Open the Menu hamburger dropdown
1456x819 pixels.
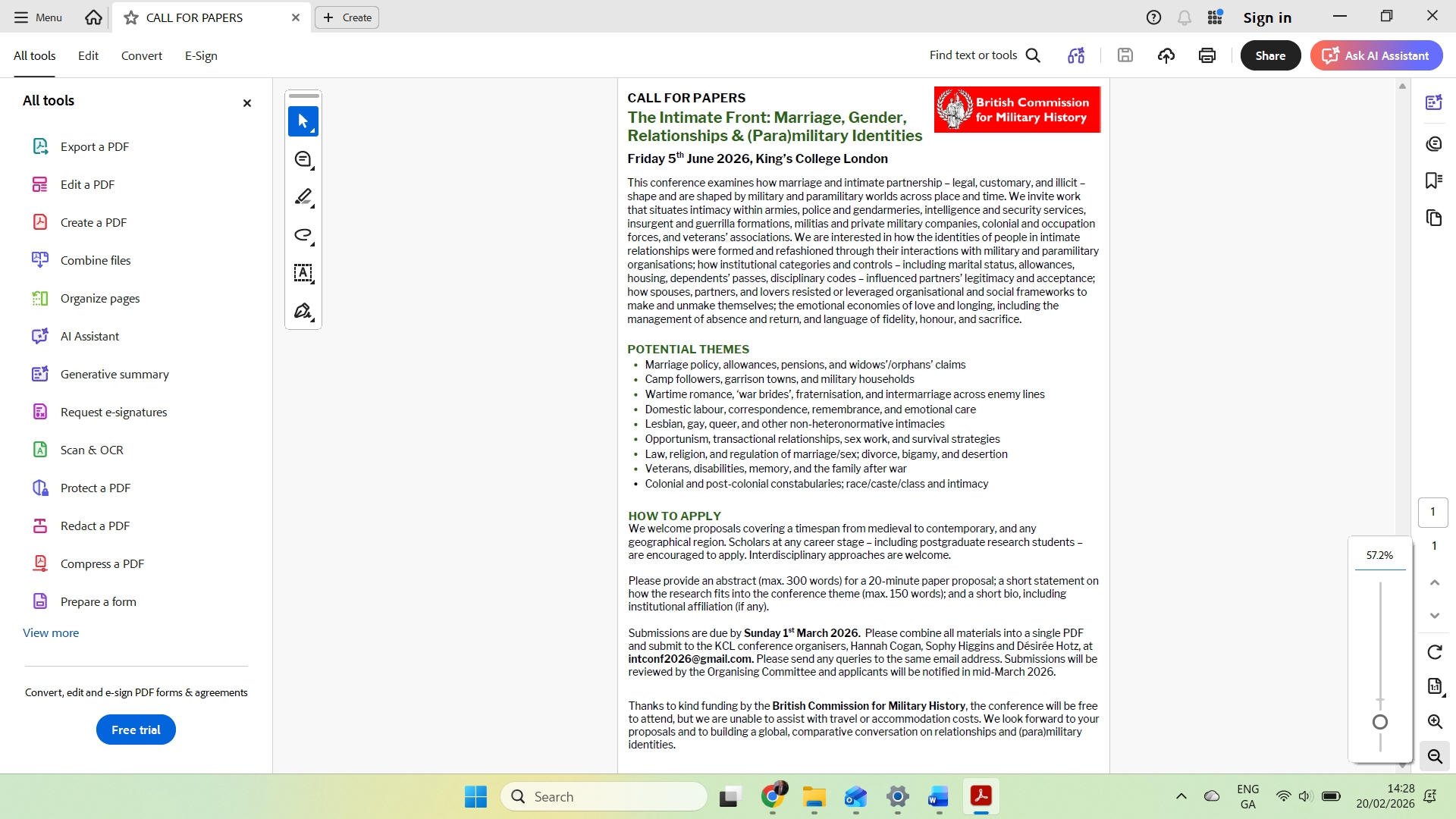[38, 17]
